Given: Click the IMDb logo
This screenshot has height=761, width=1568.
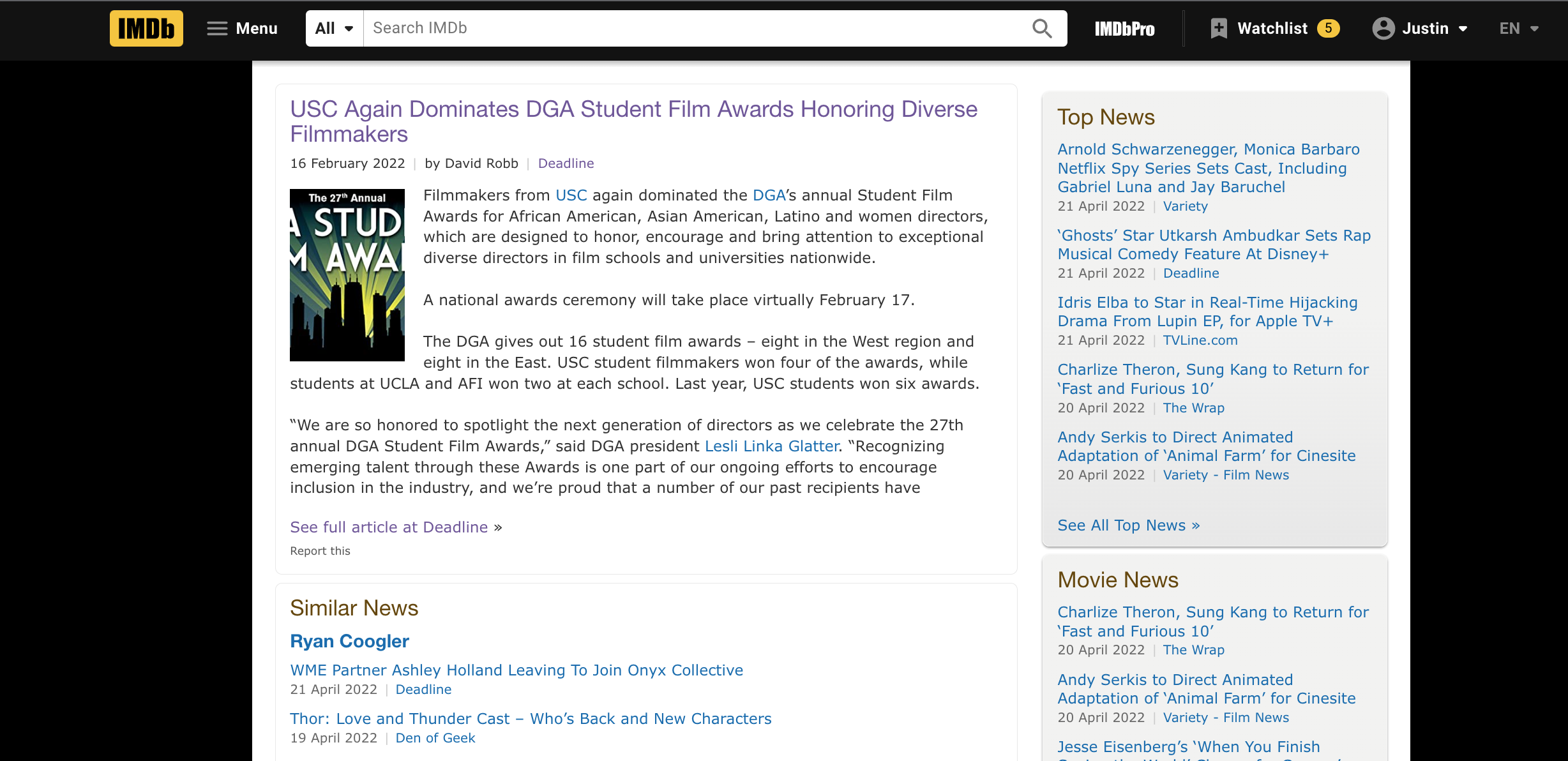Looking at the screenshot, I should tap(146, 28).
